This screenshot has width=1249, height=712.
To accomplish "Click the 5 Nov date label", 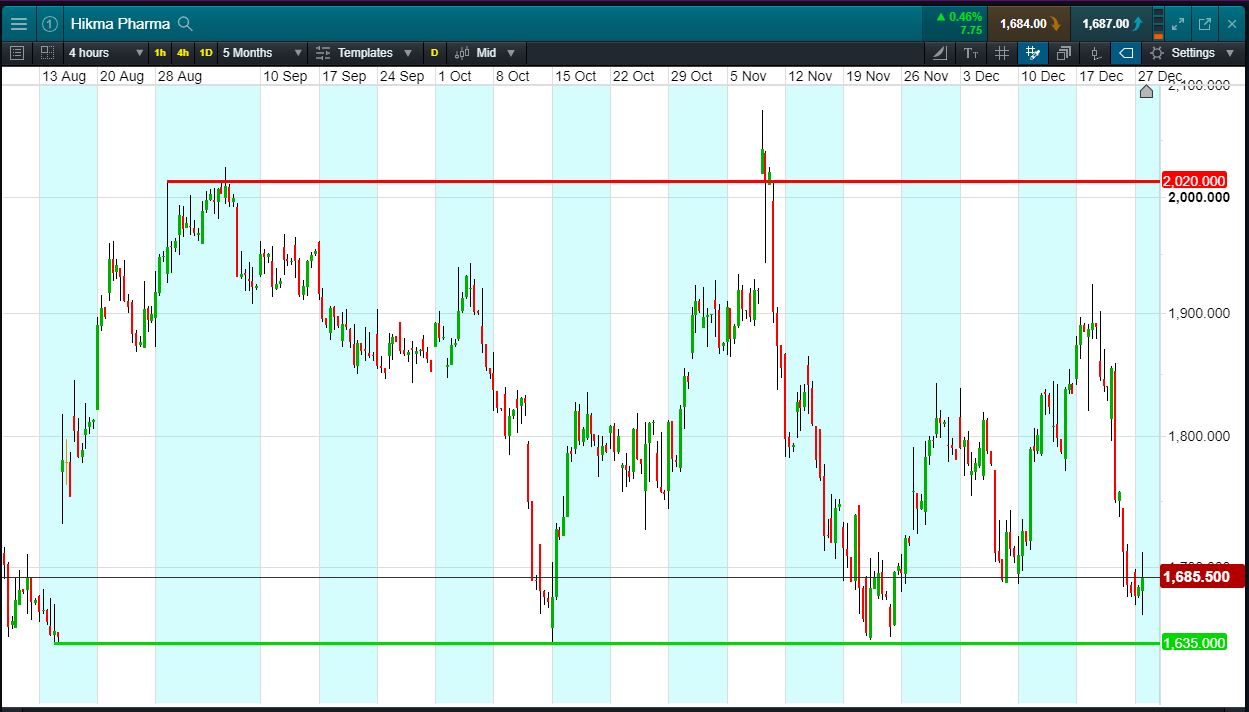I will click(748, 76).
